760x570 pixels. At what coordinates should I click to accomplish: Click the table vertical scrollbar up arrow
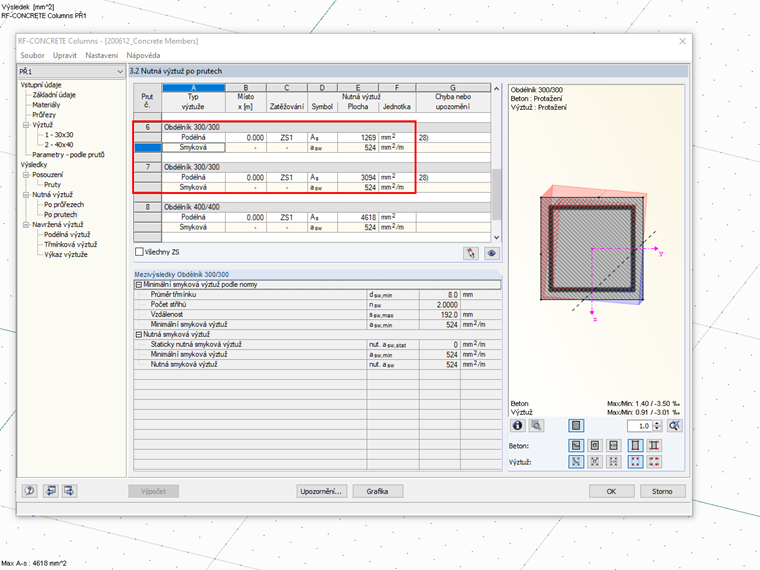click(496, 89)
